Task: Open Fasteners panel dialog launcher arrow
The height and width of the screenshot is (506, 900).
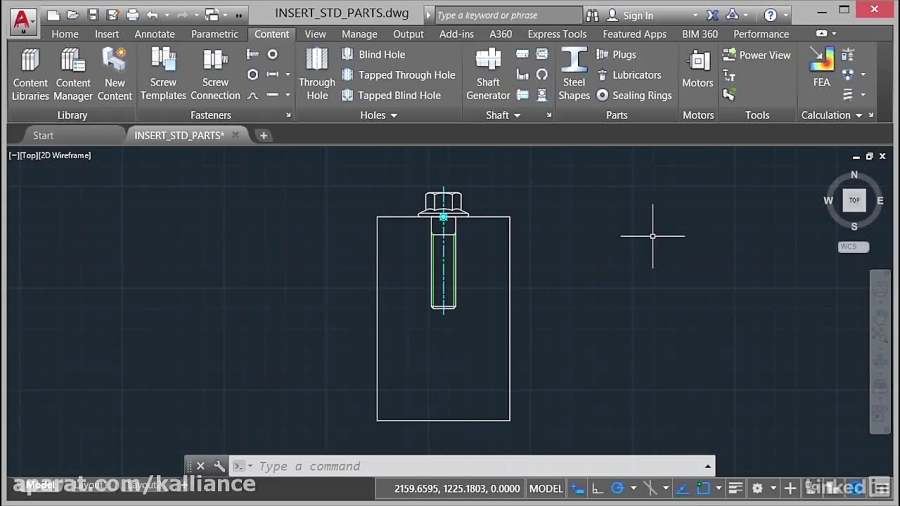Action: click(x=288, y=115)
